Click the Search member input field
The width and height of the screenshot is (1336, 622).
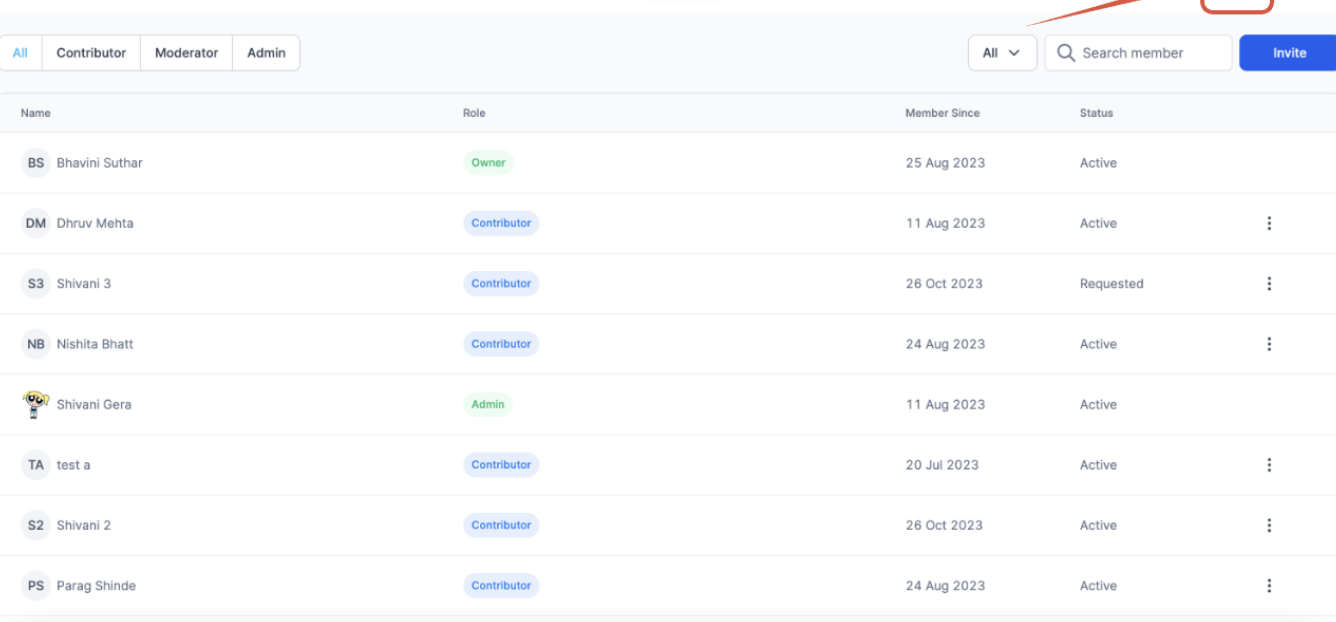[1138, 53]
